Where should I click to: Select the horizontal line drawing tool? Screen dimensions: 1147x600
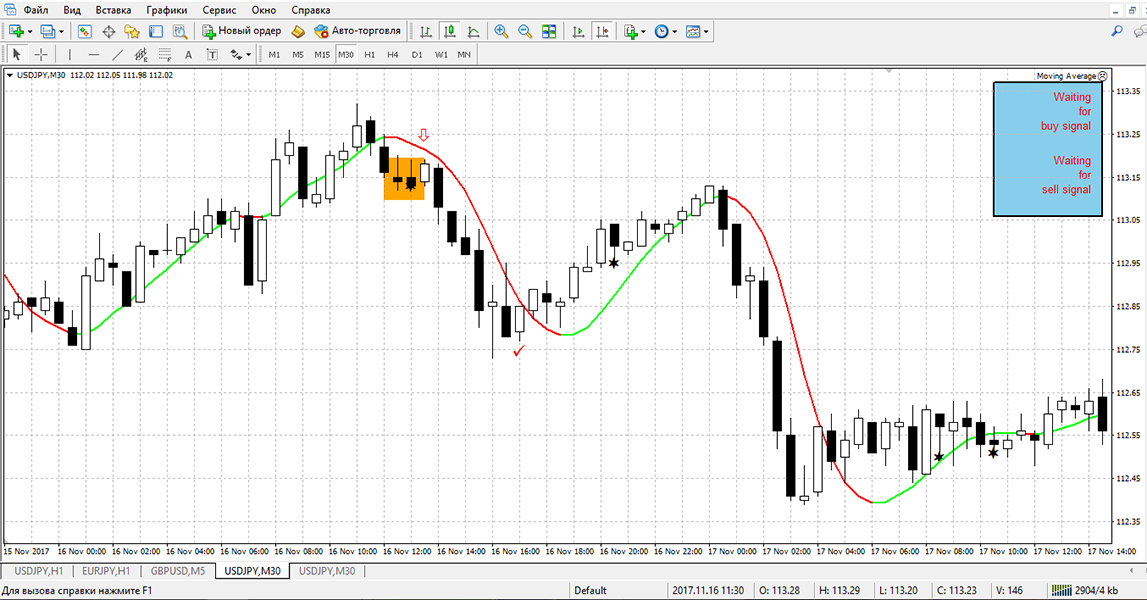tap(93, 55)
